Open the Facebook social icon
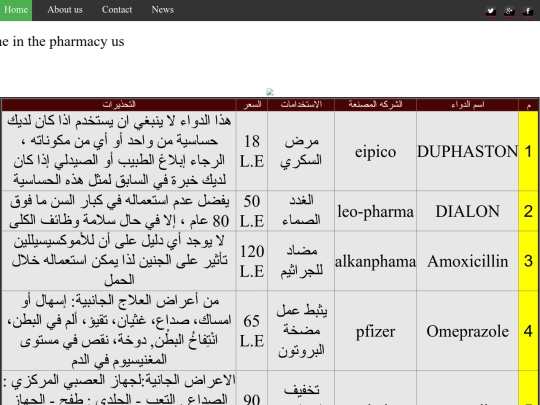The height and width of the screenshot is (405, 540). [528, 11]
